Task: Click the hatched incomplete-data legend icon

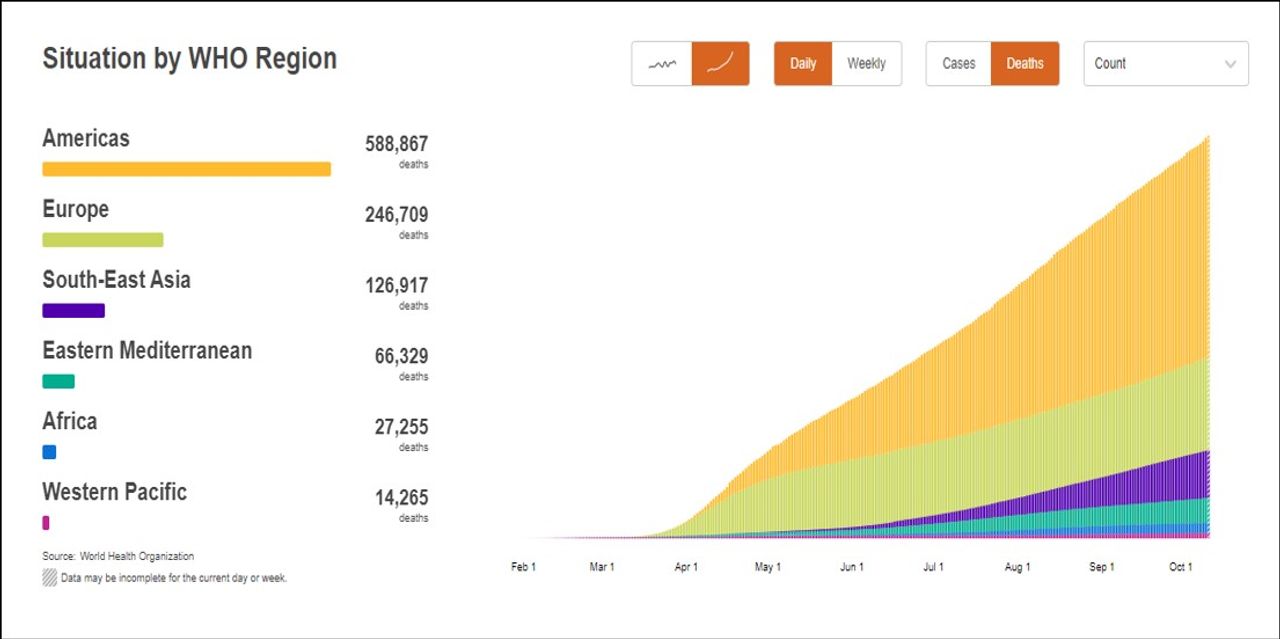Action: coord(49,577)
